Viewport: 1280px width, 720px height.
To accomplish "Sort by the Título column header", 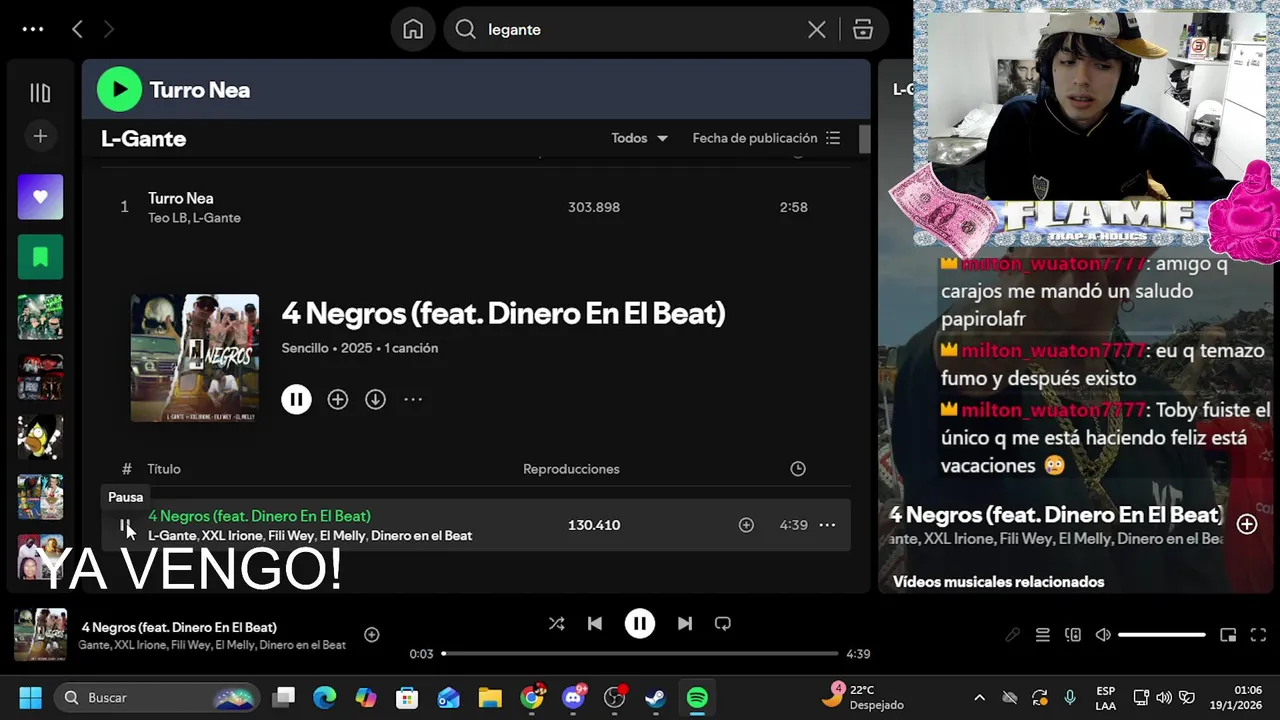I will coord(164,468).
